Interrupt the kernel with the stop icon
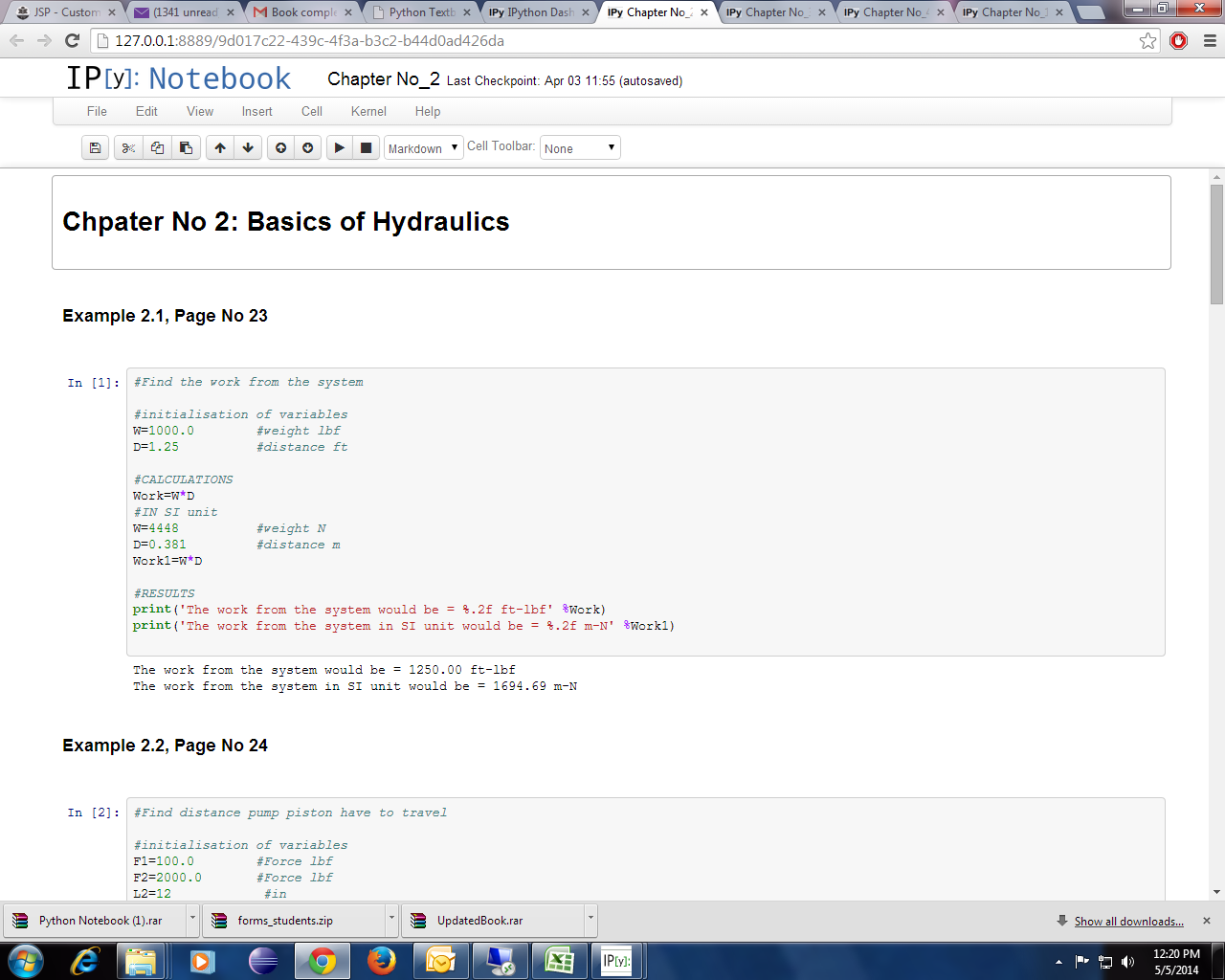 click(366, 147)
